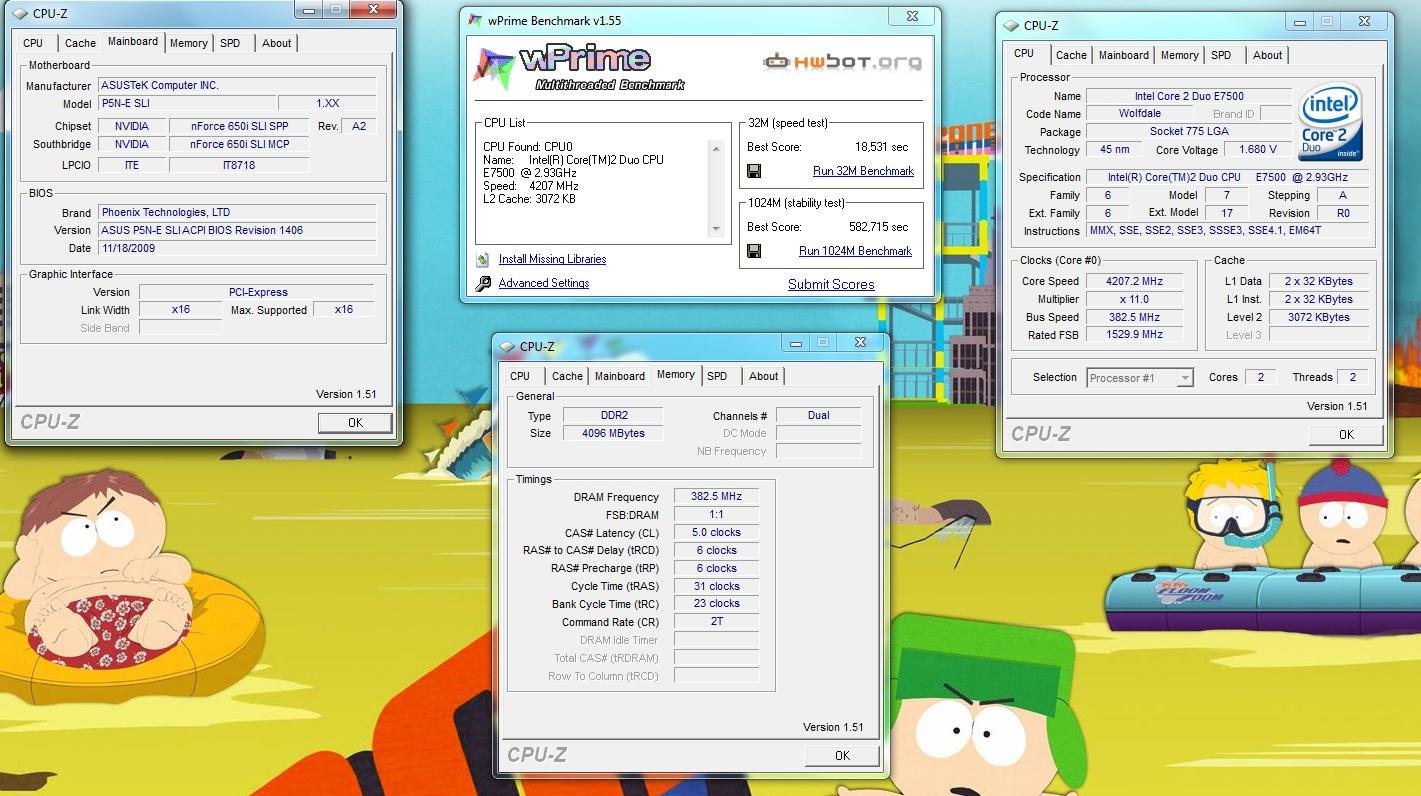
Task: Click the 4096 MBytes size value
Action: point(612,433)
